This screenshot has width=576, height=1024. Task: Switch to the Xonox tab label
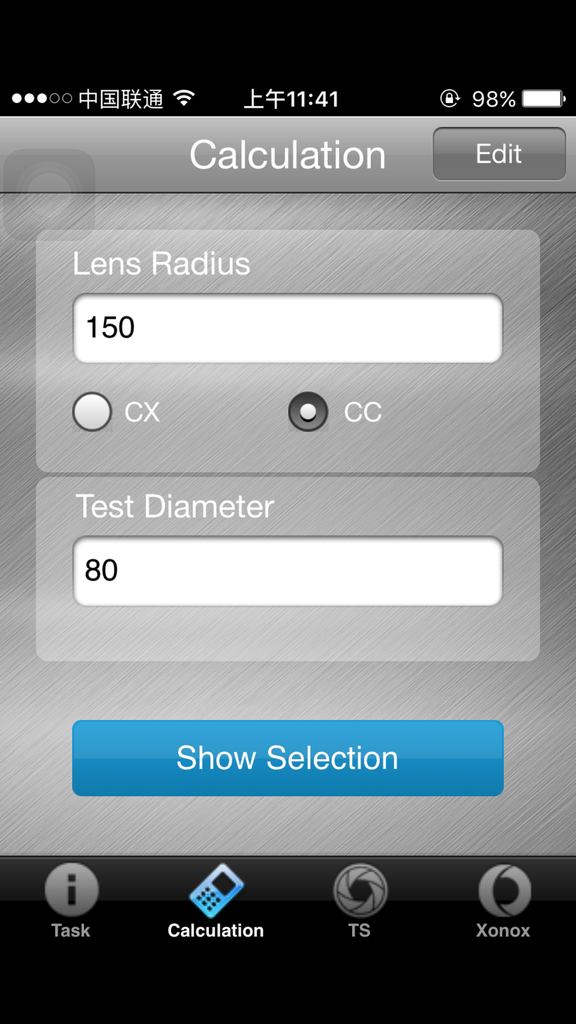click(503, 931)
